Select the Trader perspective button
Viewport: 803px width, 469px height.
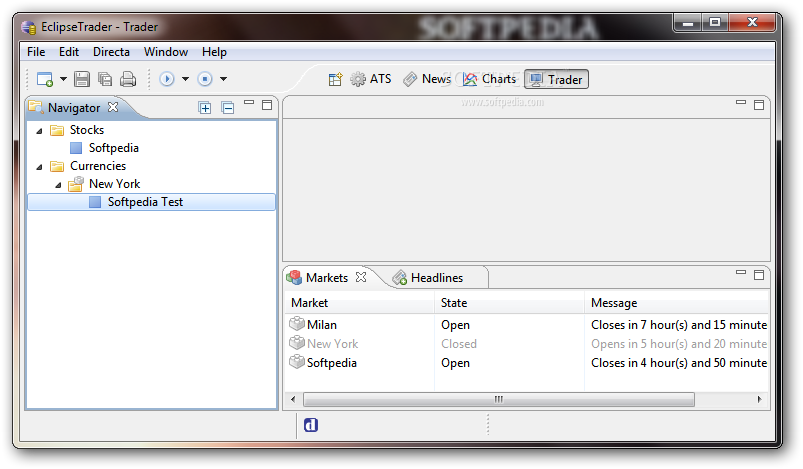point(556,79)
